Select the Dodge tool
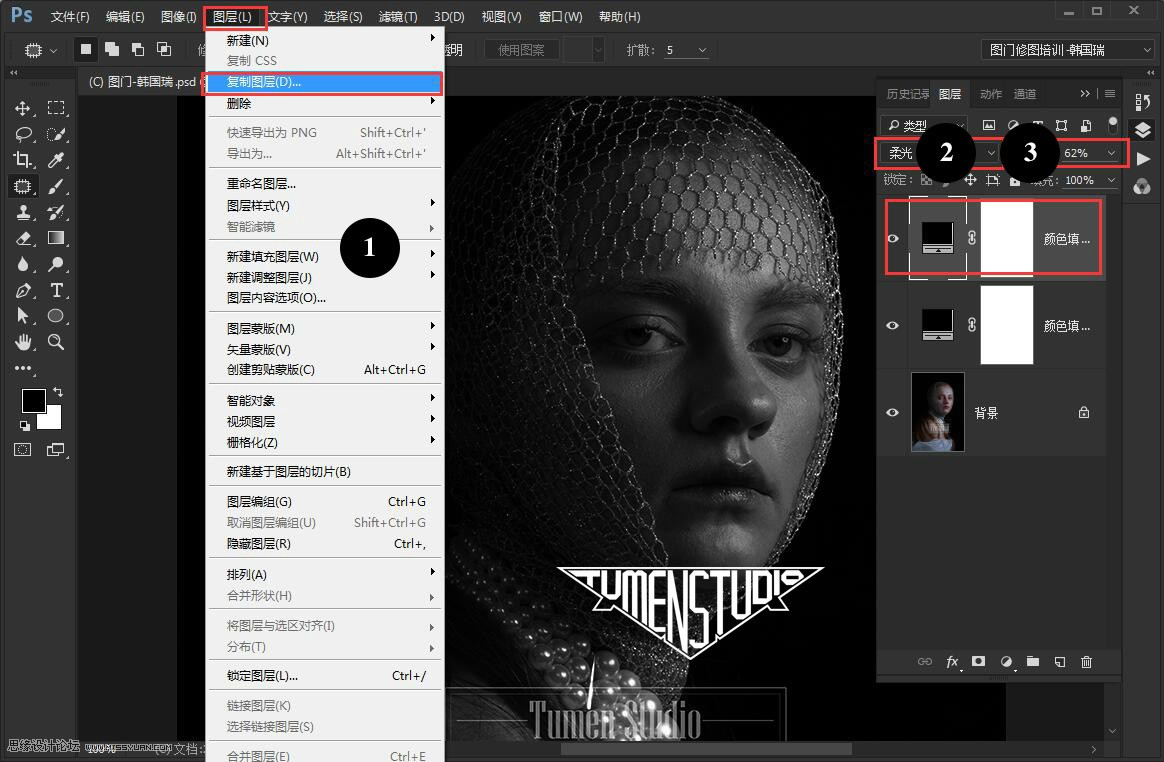 [56, 264]
